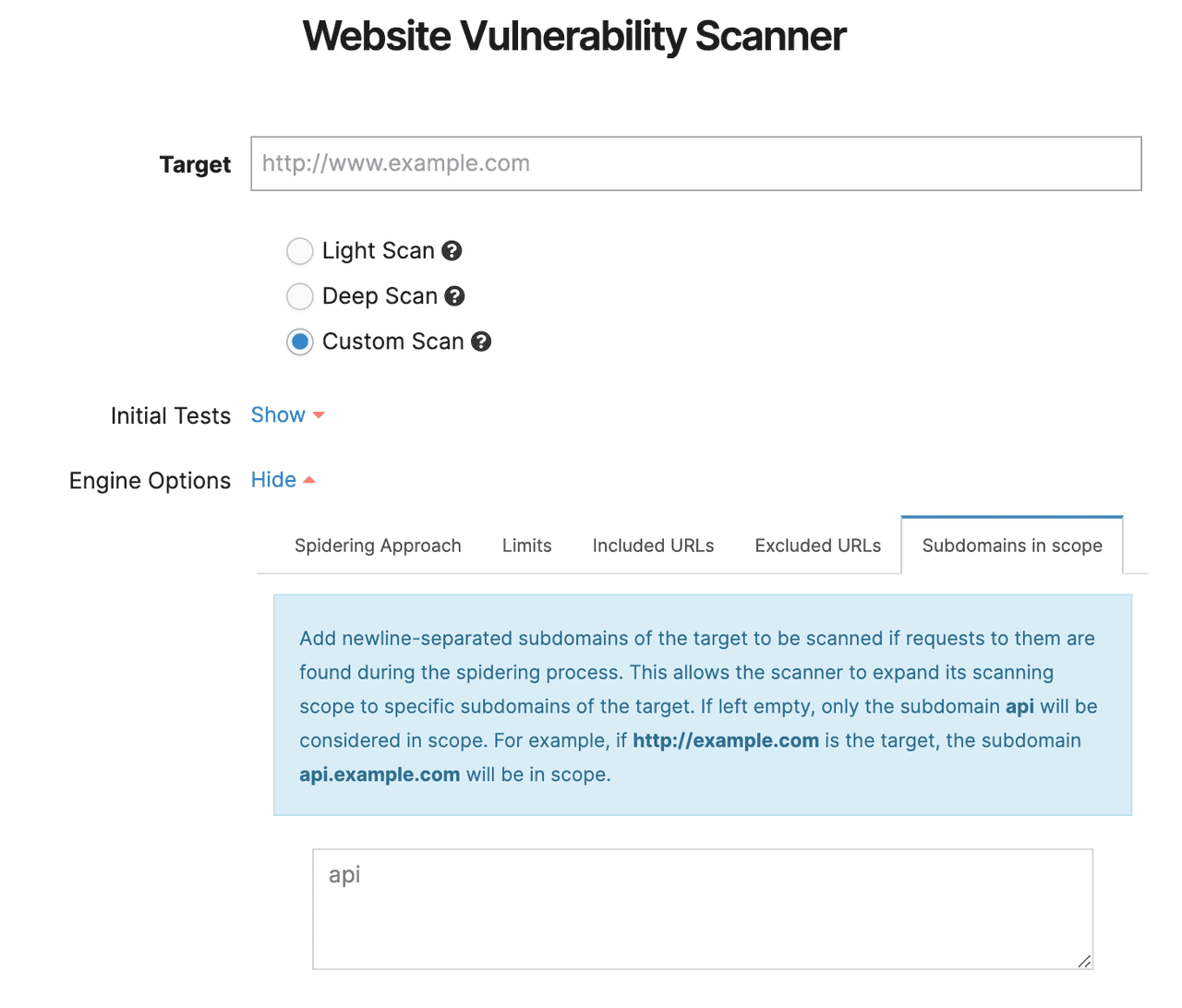The width and height of the screenshot is (1182, 1008).
Task: Select the Custom Scan radio button
Action: (299, 342)
